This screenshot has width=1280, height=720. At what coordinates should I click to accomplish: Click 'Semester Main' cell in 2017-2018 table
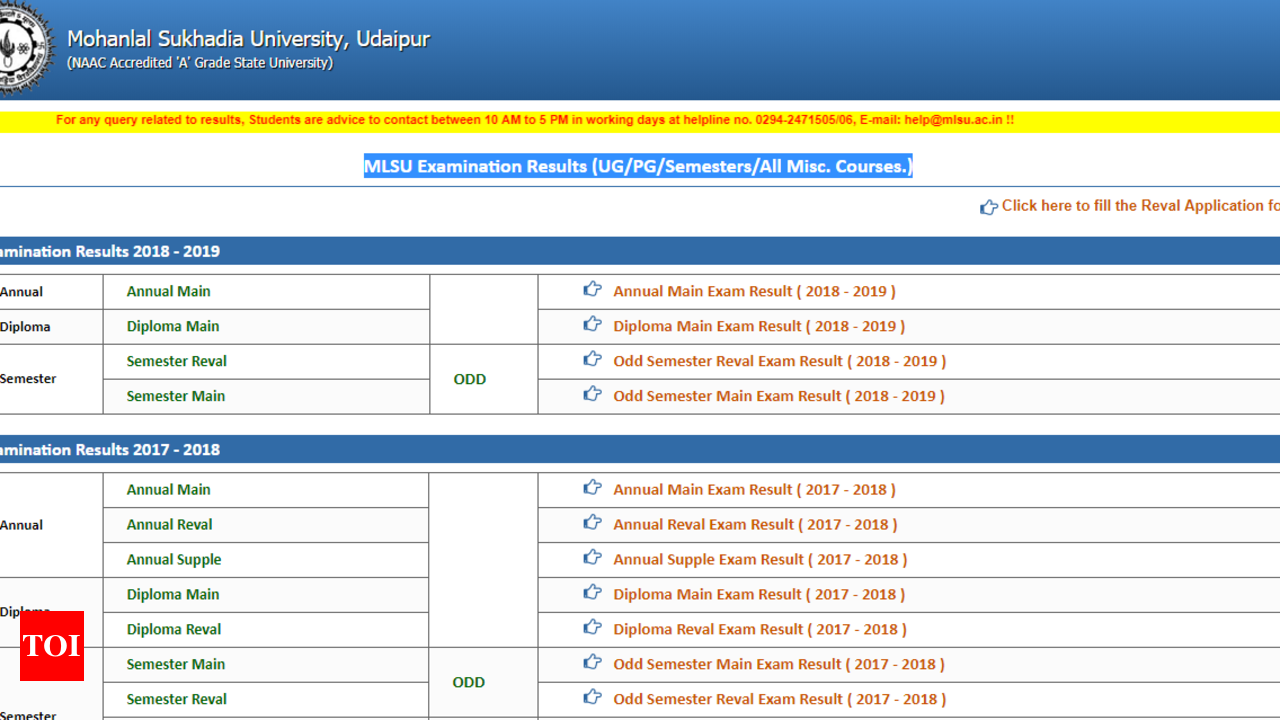click(x=266, y=665)
